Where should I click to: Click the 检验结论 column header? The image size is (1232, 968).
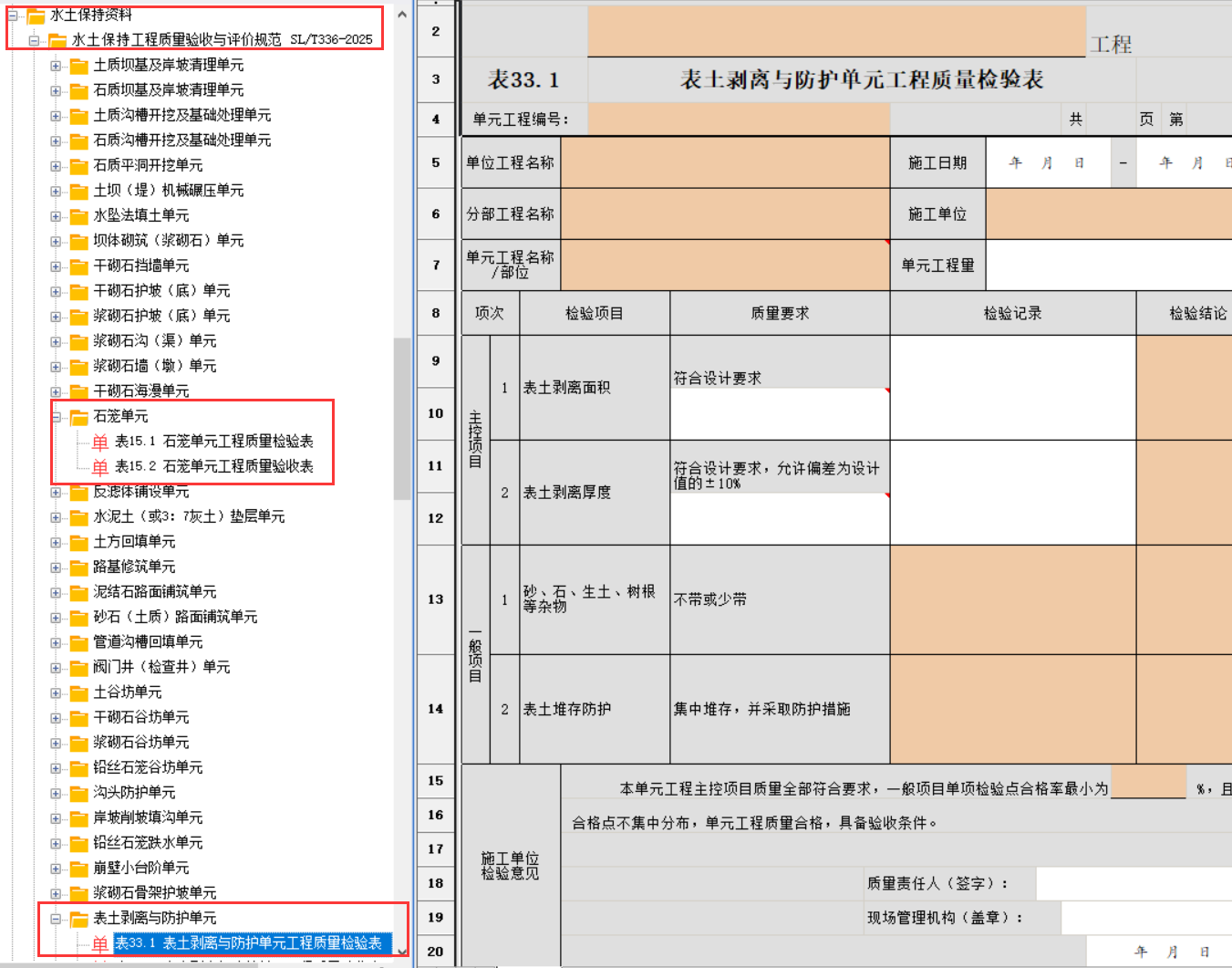[x=1184, y=313]
